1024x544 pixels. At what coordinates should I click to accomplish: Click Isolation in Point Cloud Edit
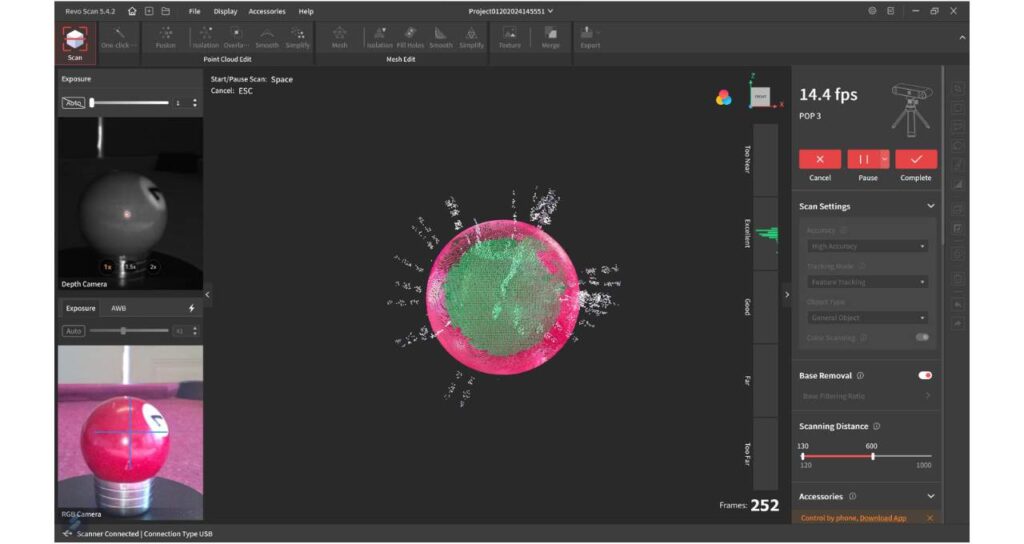(205, 38)
